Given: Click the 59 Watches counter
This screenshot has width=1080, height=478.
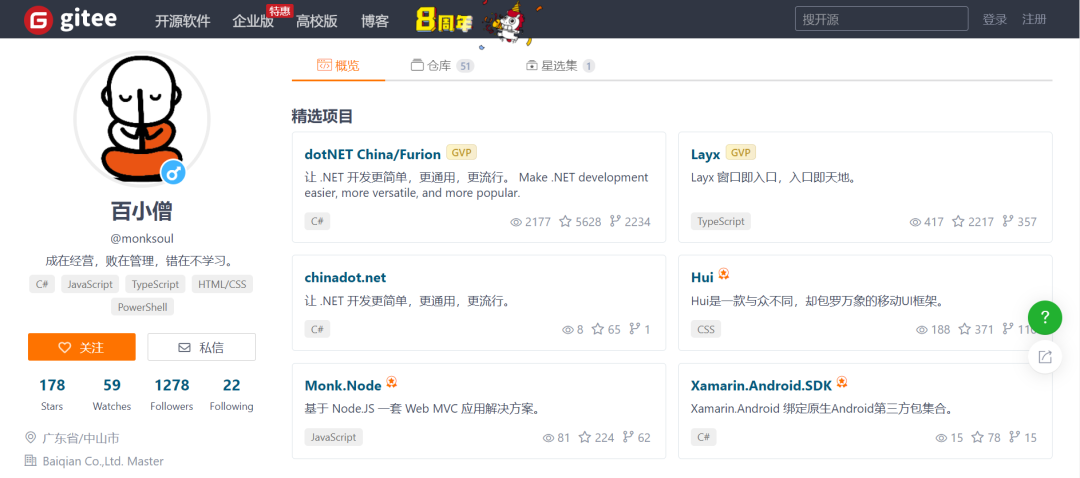Looking at the screenshot, I should coord(112,395).
